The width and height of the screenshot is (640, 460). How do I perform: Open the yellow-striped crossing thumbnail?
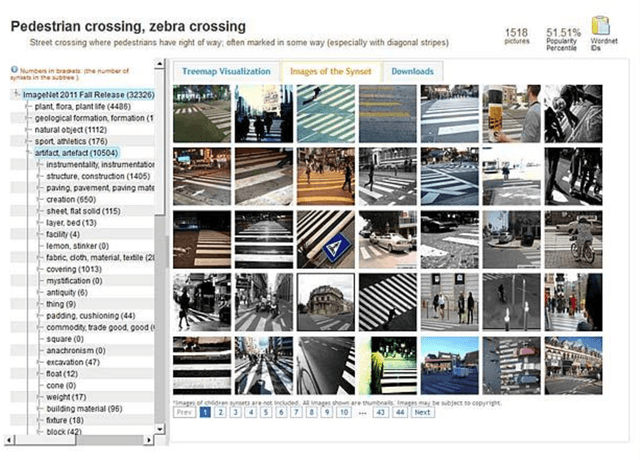[x=388, y=113]
